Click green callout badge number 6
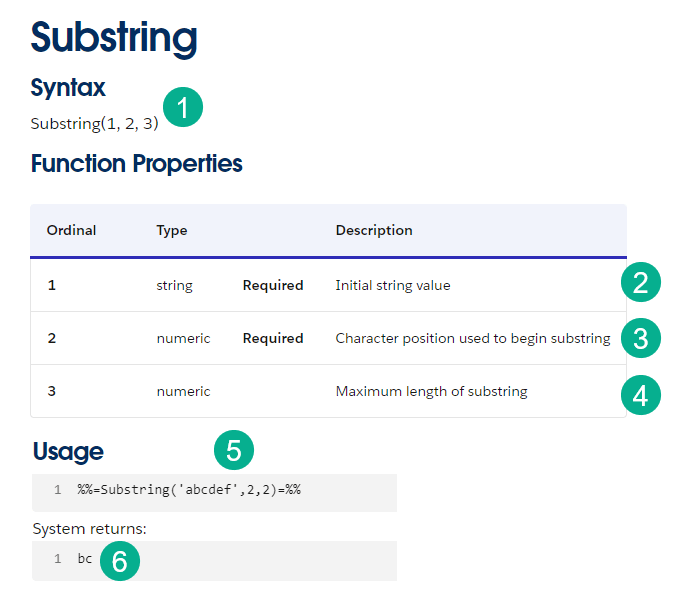Viewport: 680px width, 594px height. point(120,560)
